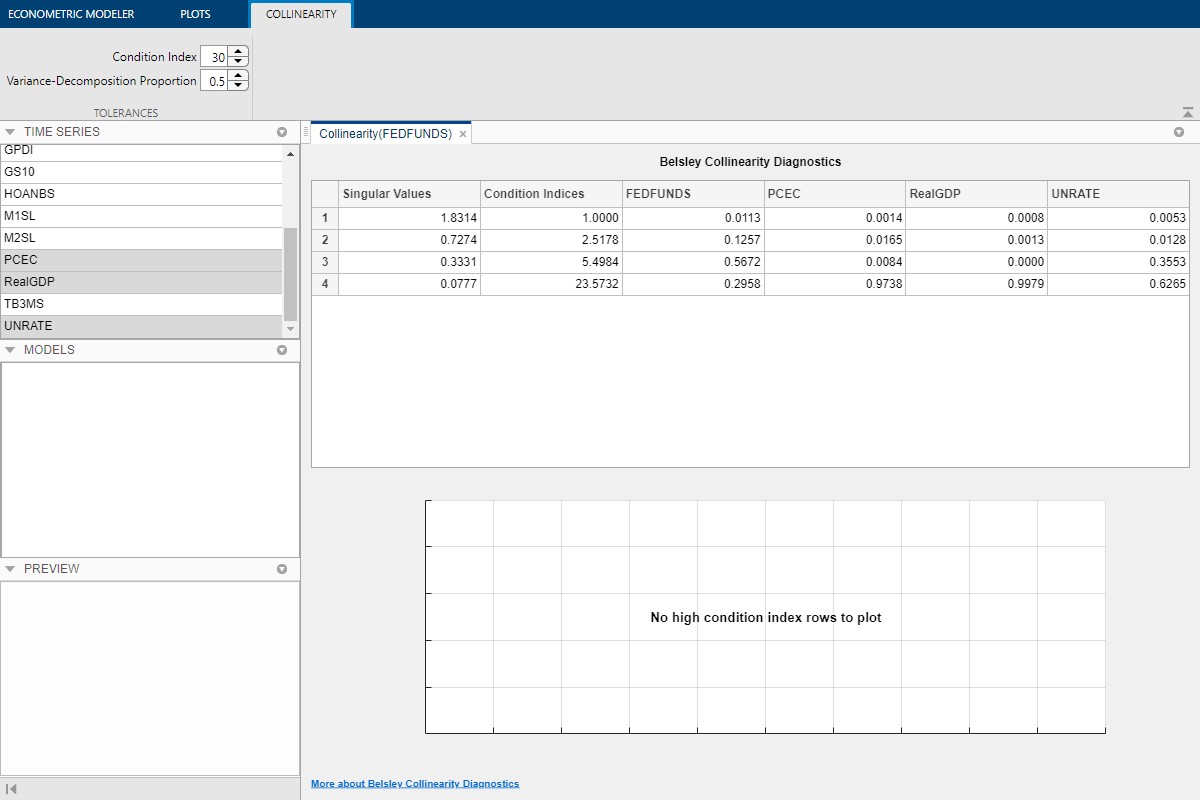1200x800 pixels.
Task: Select the TB3MS time series
Action: point(140,304)
